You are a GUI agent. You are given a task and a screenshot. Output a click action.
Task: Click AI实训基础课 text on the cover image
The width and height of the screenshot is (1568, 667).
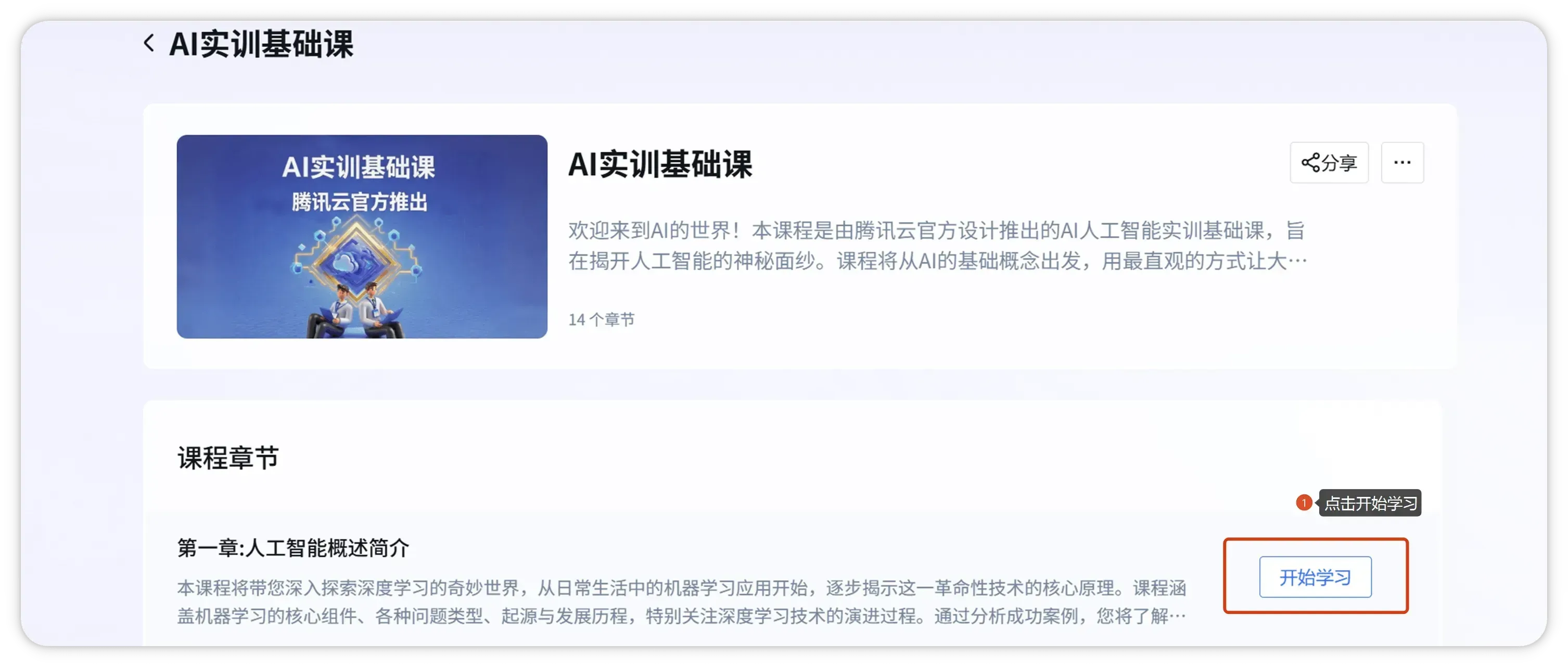(358, 168)
